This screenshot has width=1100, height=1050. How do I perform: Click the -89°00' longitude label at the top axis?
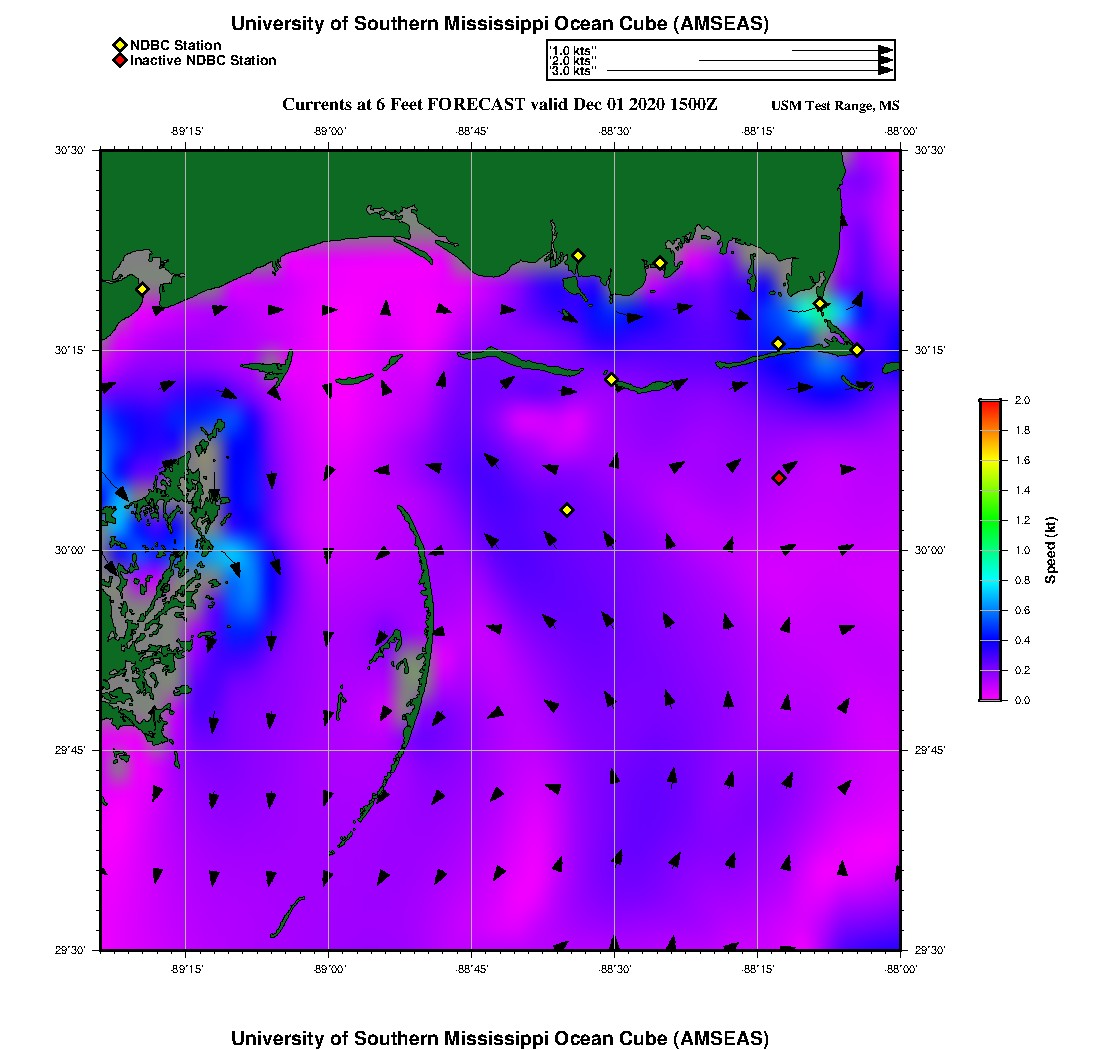point(329,131)
